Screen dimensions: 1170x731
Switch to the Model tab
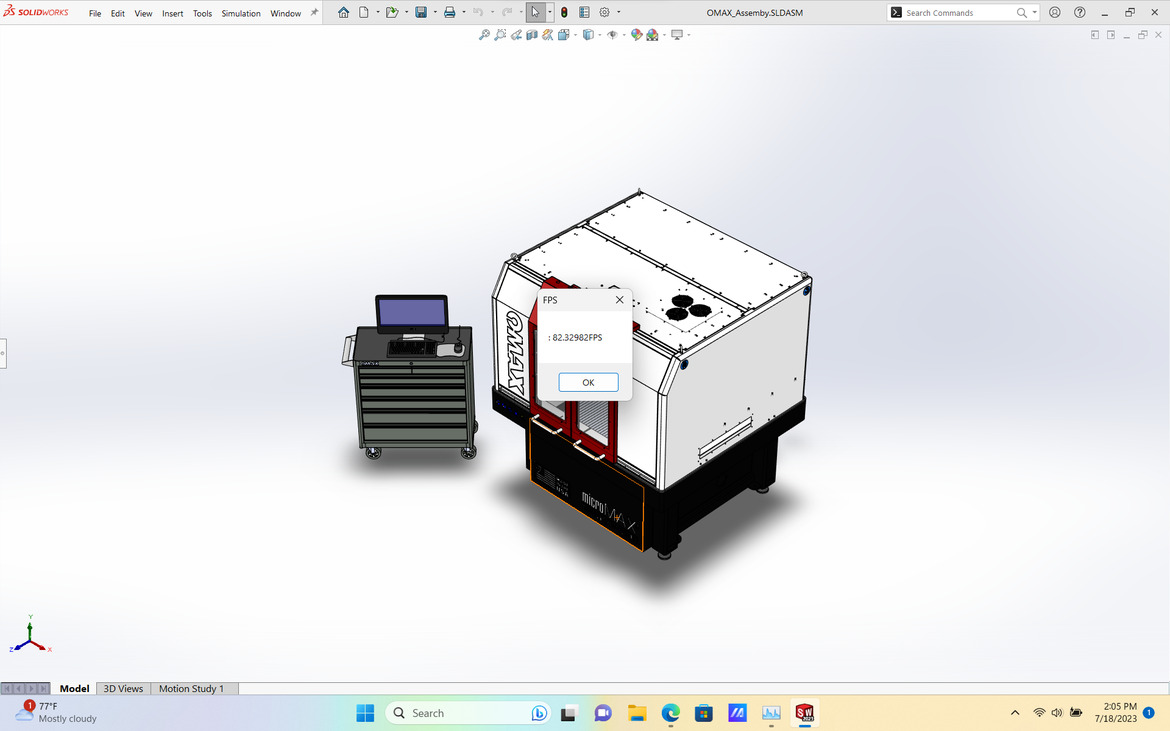(x=75, y=688)
